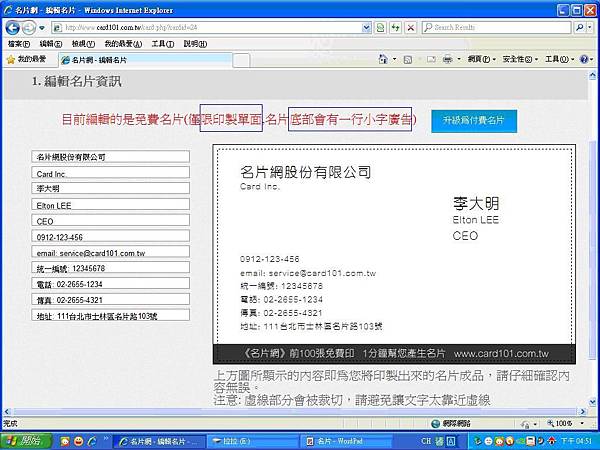
Task: Click the Internet Explorer quick launch icon
Action: pyautogui.click(x=92, y=441)
